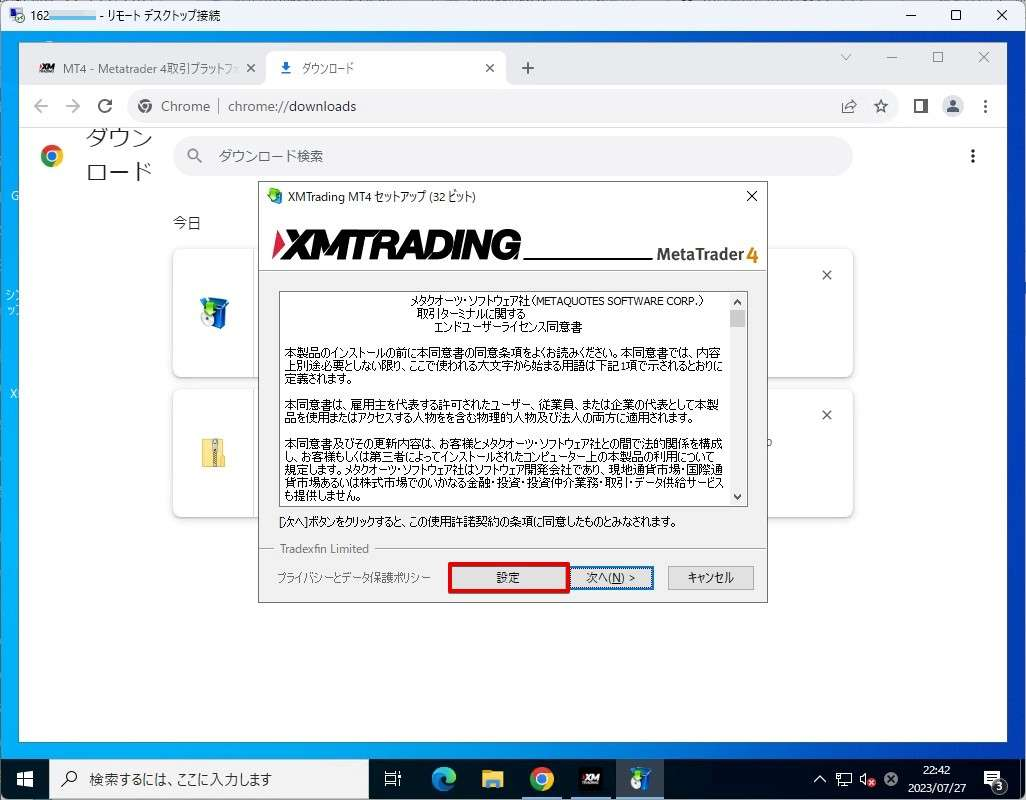The height and width of the screenshot is (800, 1026).
Task: Open the clock showing 22:42
Action: pyautogui.click(x=936, y=779)
